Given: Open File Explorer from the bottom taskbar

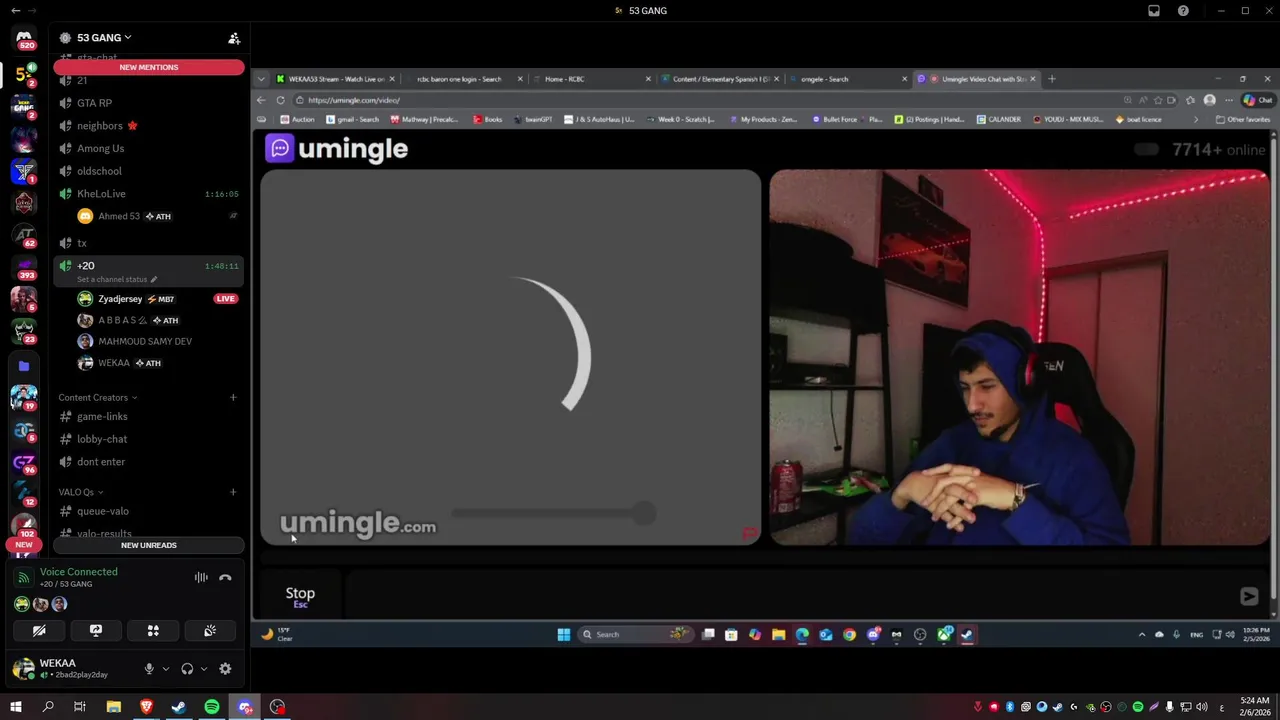Looking at the screenshot, I should pos(113,707).
